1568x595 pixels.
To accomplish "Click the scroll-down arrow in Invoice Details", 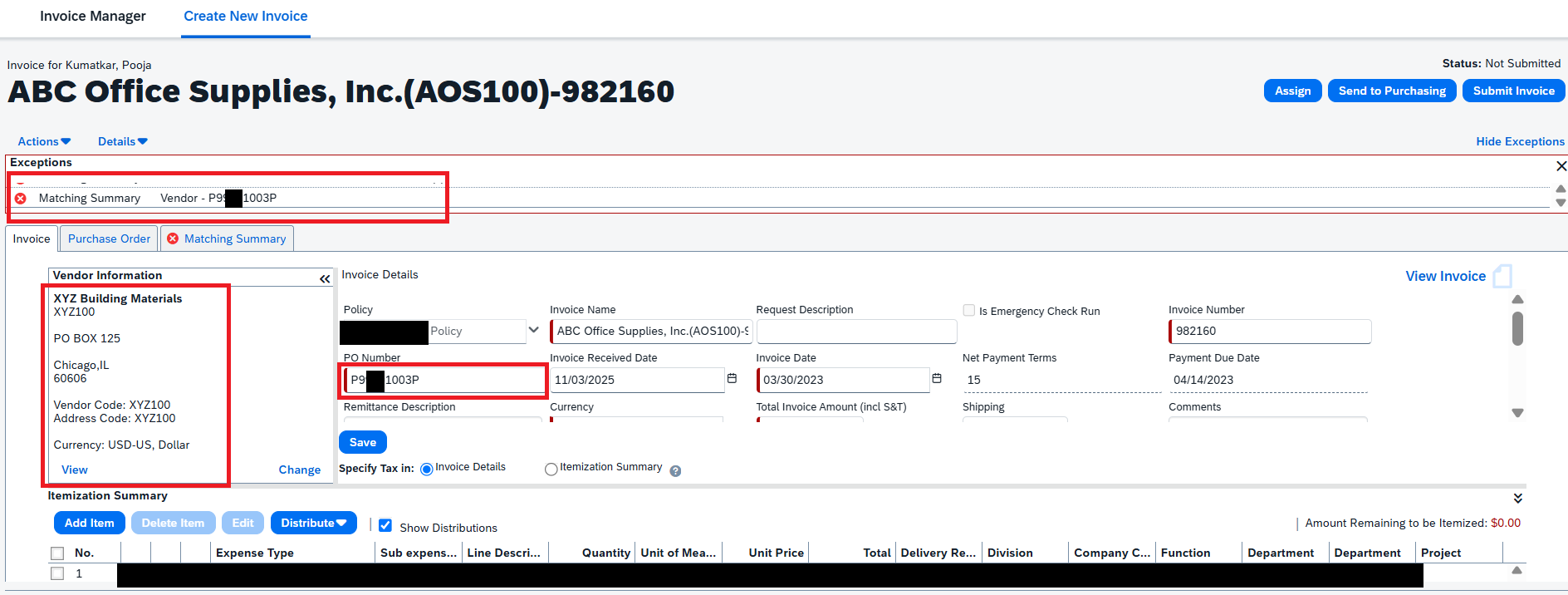I will pyautogui.click(x=1517, y=413).
